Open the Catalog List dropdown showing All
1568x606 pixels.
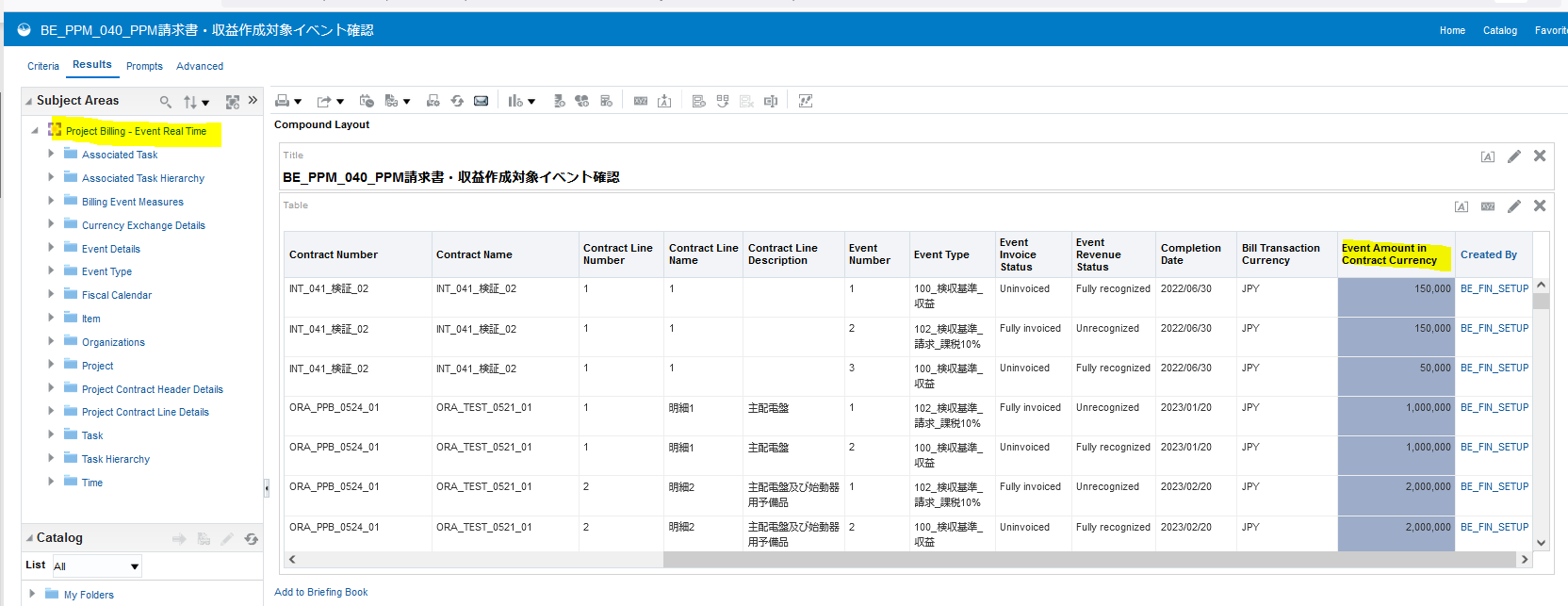[x=96, y=566]
